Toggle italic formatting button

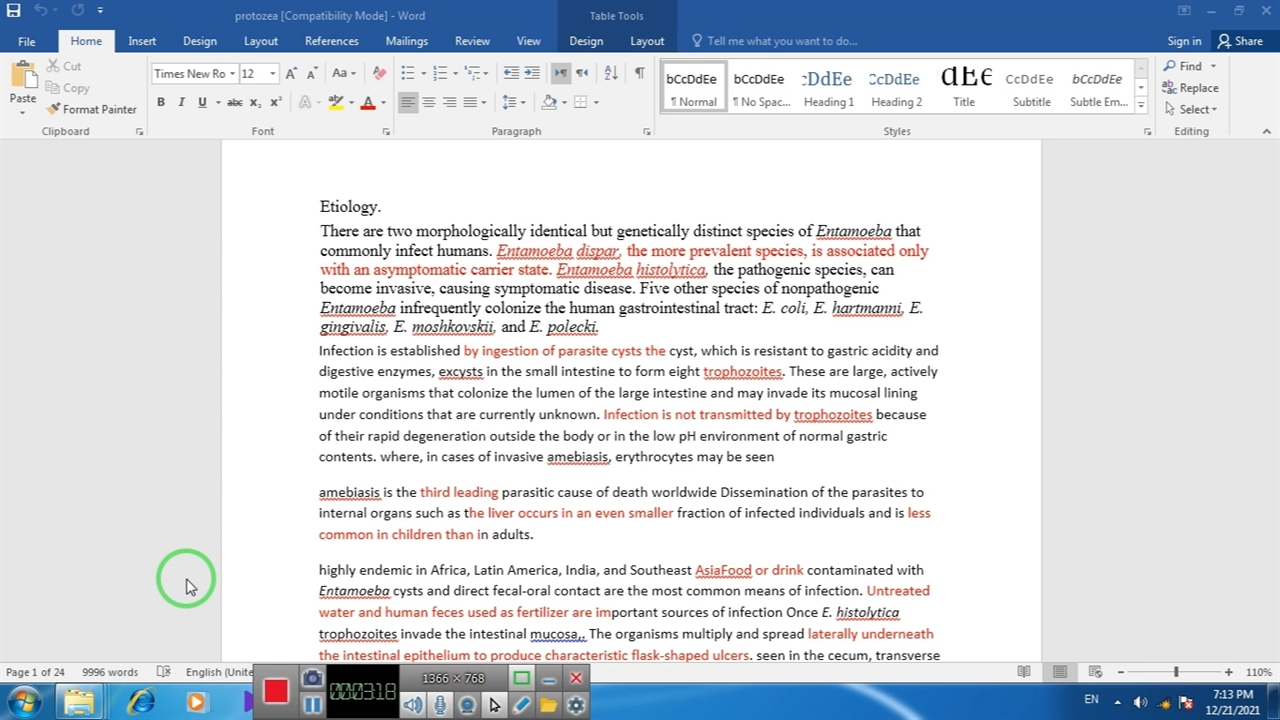(x=181, y=102)
